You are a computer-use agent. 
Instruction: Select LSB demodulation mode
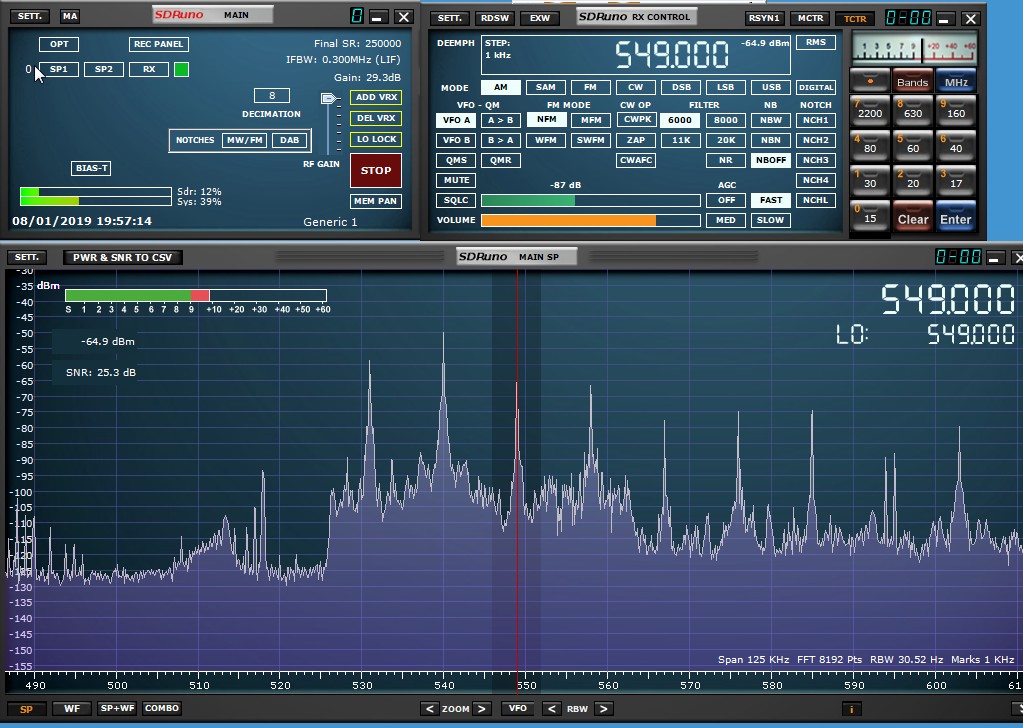tap(725, 87)
